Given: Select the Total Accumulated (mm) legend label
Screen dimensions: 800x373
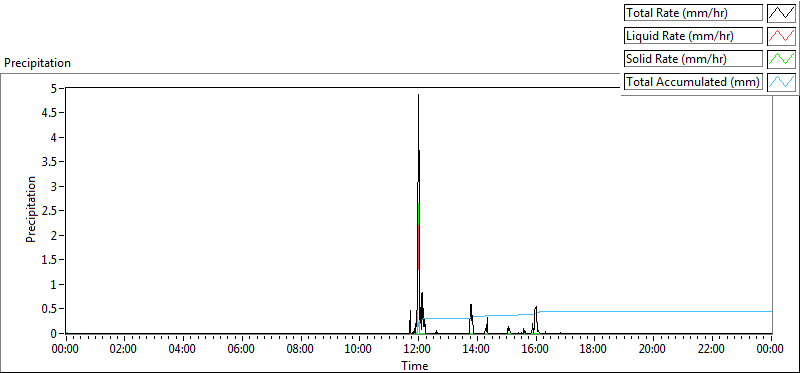Looking at the screenshot, I should (692, 82).
